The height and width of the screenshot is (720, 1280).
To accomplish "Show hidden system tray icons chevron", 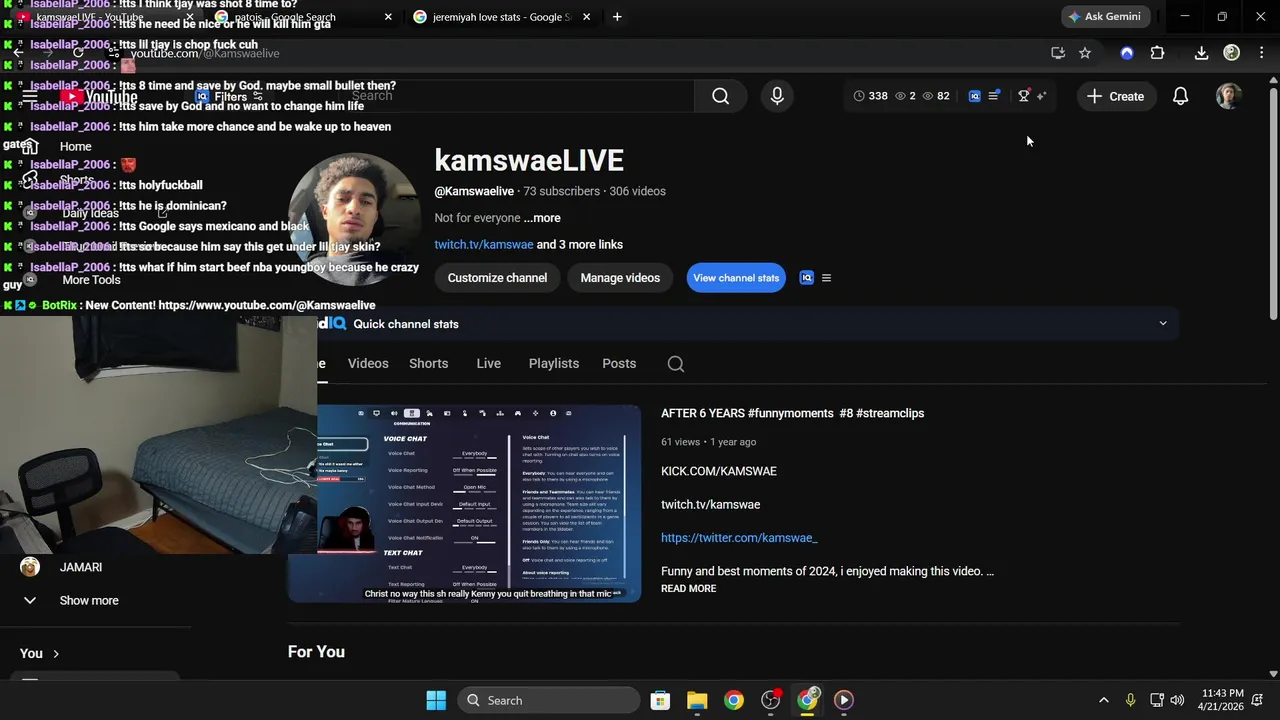I will 1103,700.
